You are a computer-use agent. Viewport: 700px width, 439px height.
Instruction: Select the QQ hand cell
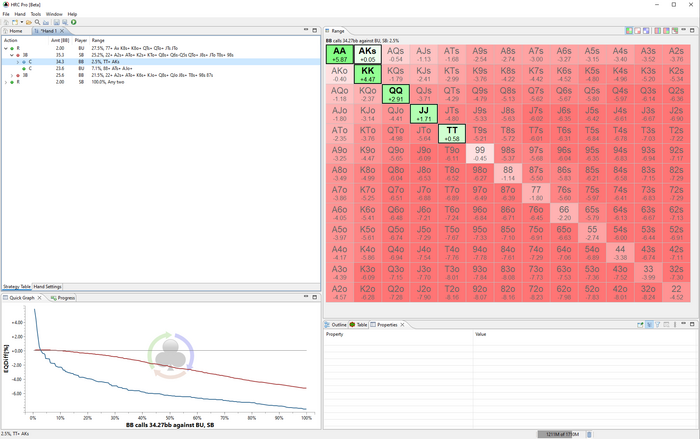click(x=396, y=94)
